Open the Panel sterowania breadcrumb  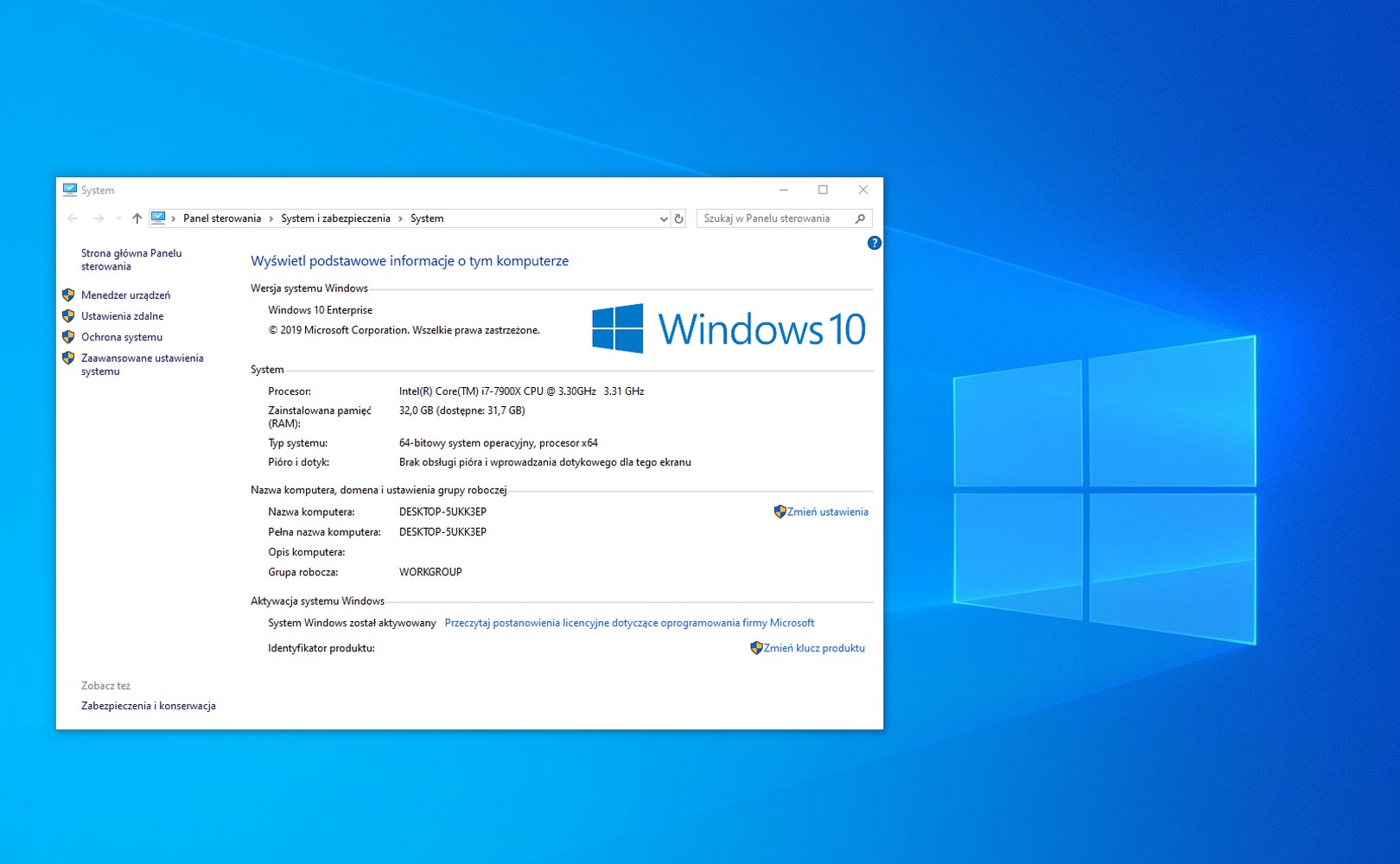[222, 219]
